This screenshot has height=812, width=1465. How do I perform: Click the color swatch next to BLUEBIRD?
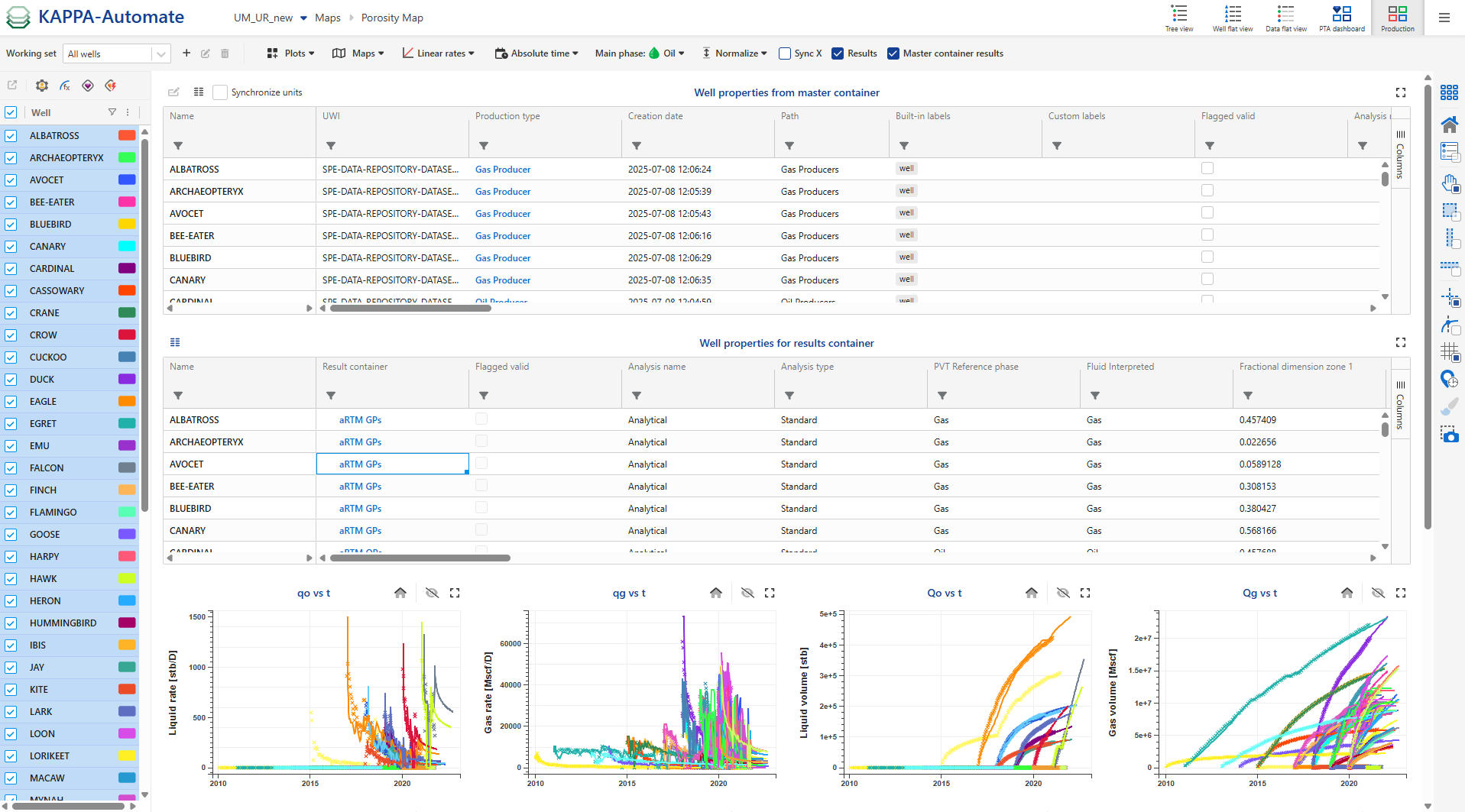[127, 224]
